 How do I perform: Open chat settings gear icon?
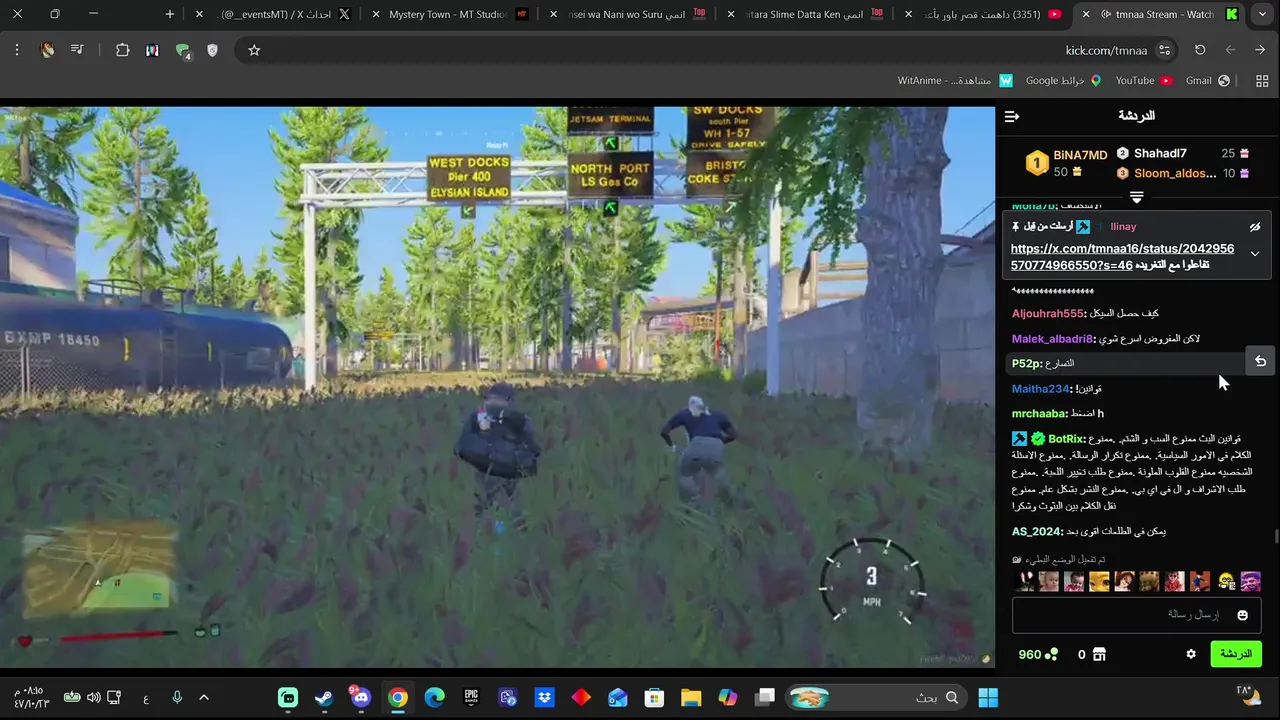(x=1191, y=654)
